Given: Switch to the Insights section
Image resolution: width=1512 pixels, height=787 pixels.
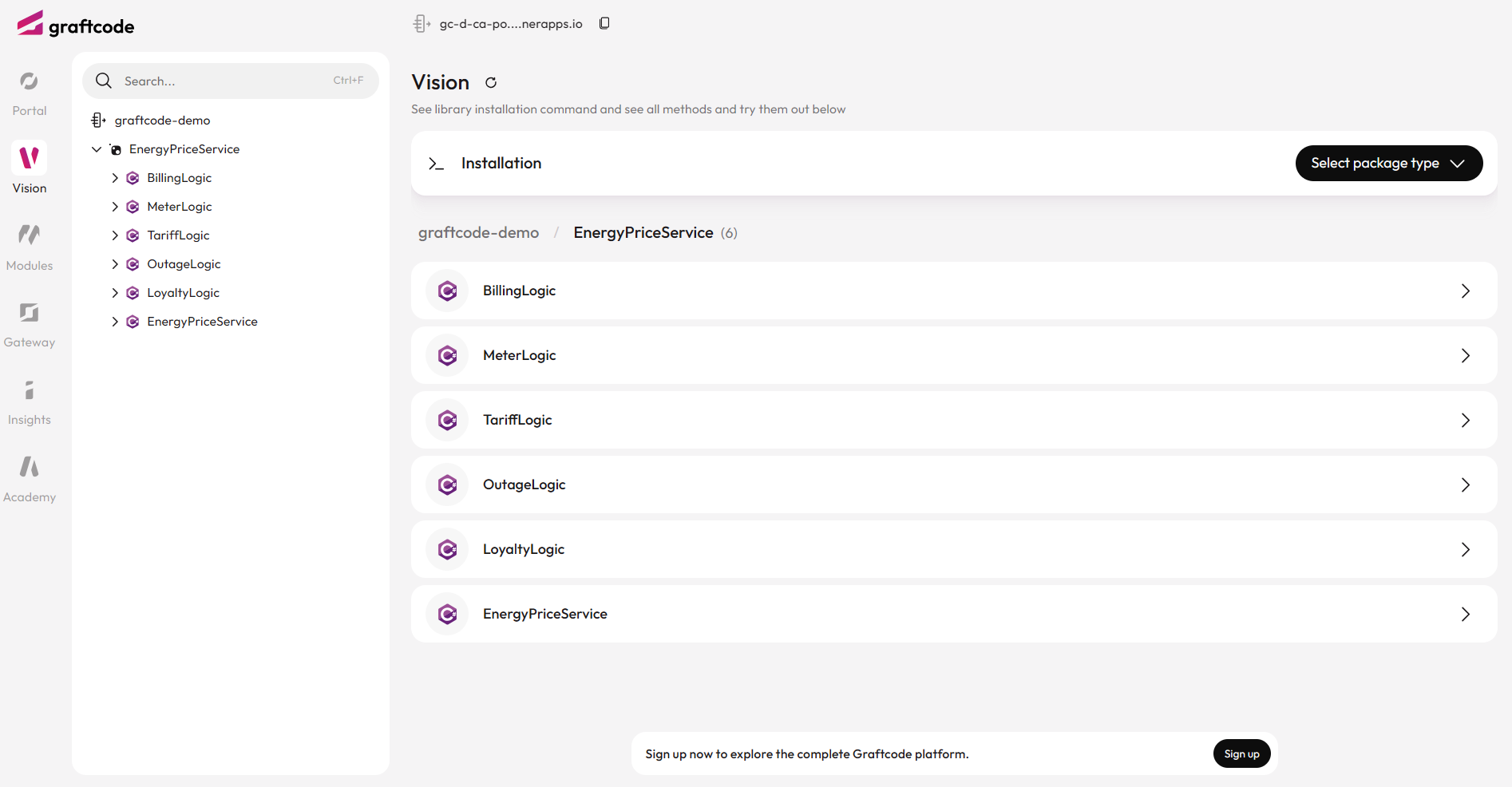Looking at the screenshot, I should click(30, 420).
